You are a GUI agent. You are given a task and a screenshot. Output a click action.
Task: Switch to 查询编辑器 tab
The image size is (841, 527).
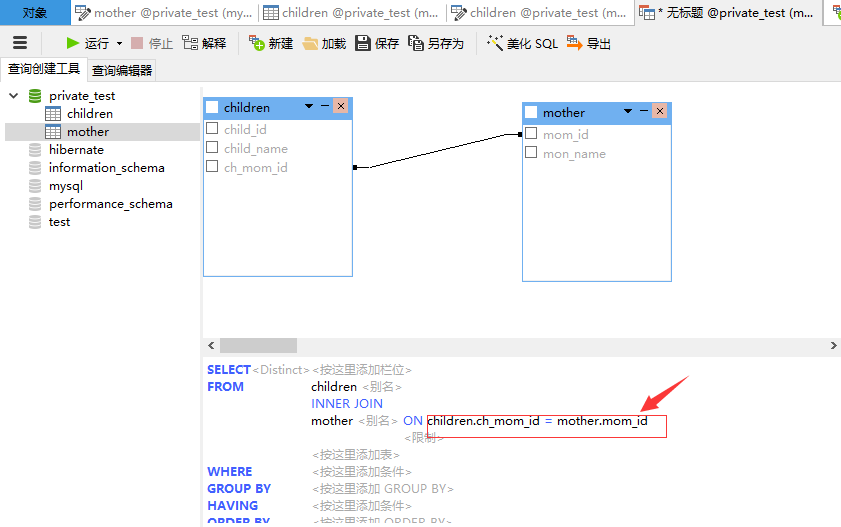tap(122, 70)
